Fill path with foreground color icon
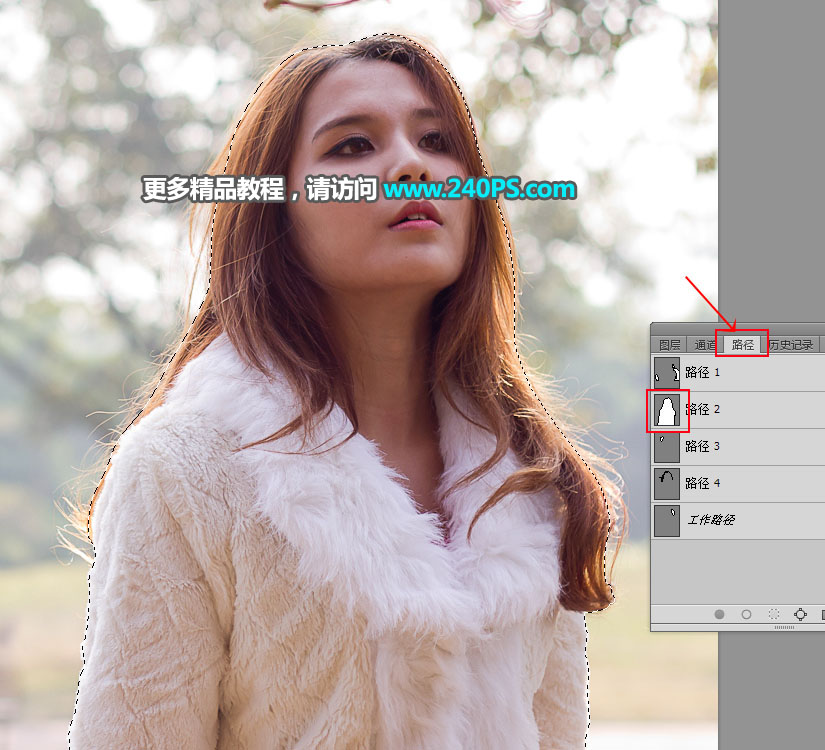825x750 pixels. pyautogui.click(x=719, y=614)
